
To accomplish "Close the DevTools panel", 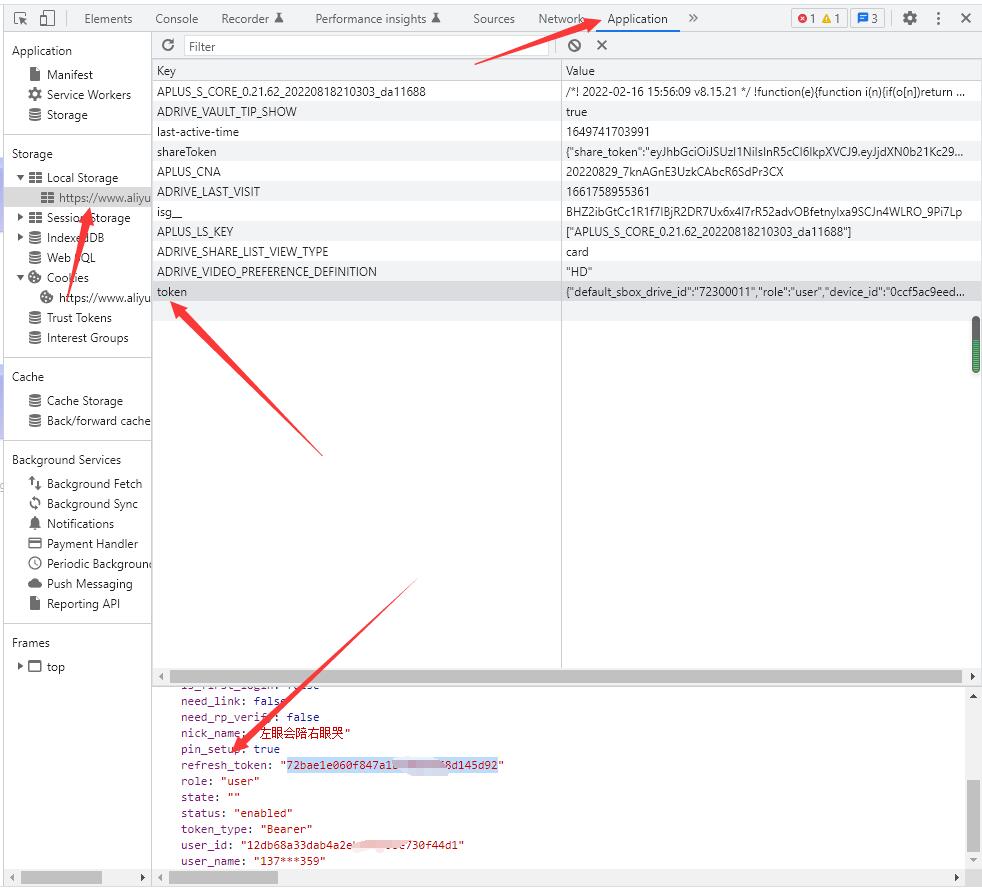I will point(966,19).
